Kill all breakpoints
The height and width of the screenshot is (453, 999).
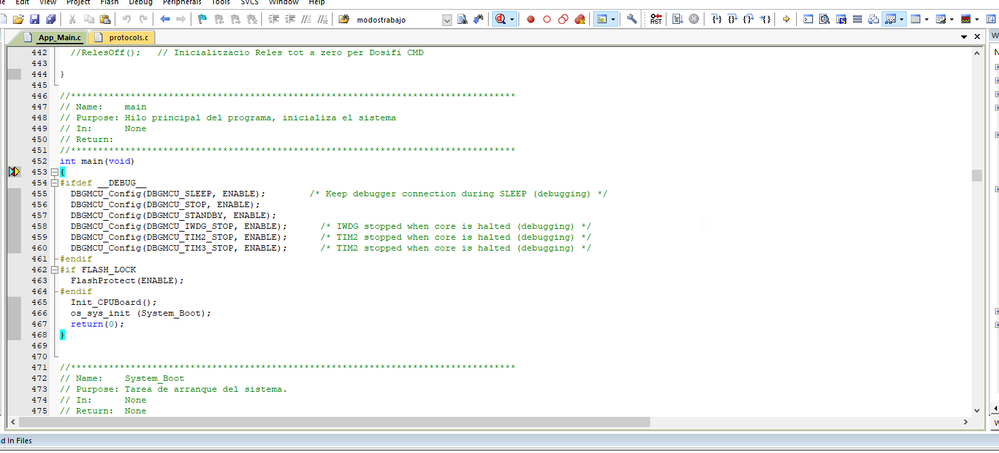580,19
